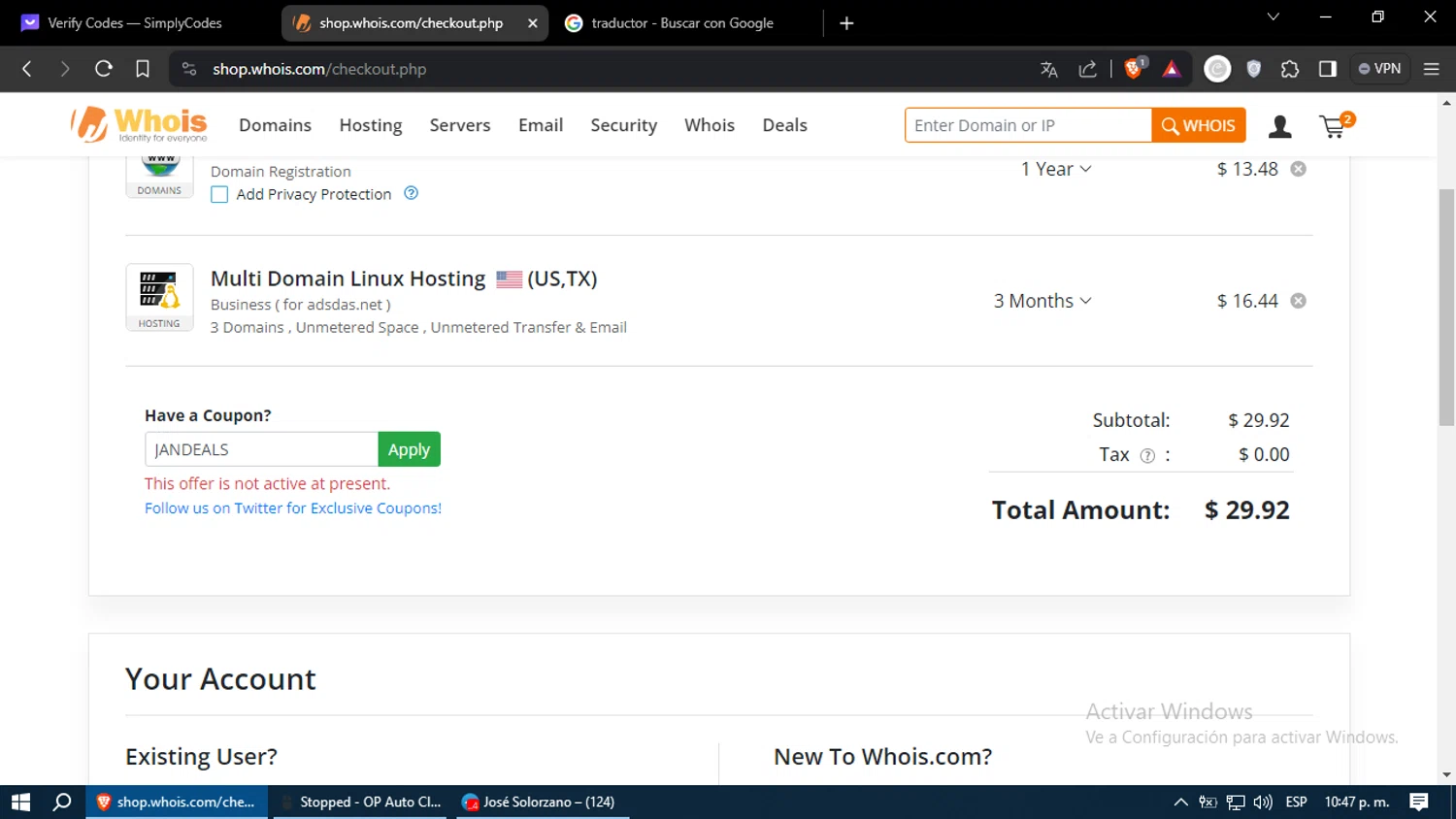
Task: Remove the $13.48 domain registration item
Action: tap(1298, 169)
